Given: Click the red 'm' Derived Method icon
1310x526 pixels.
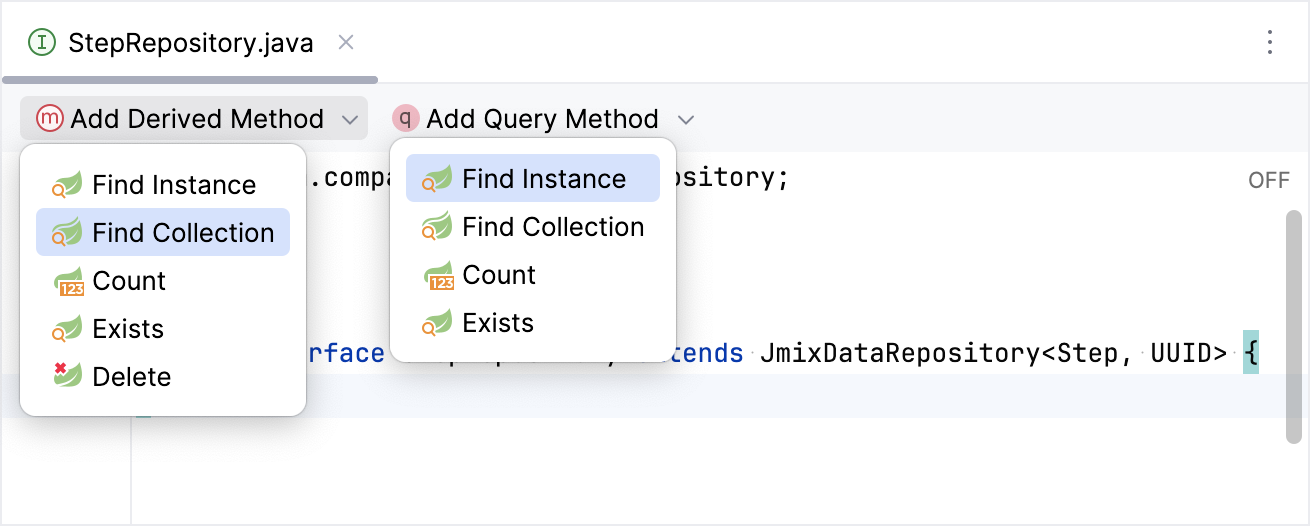Looking at the screenshot, I should pos(49,119).
